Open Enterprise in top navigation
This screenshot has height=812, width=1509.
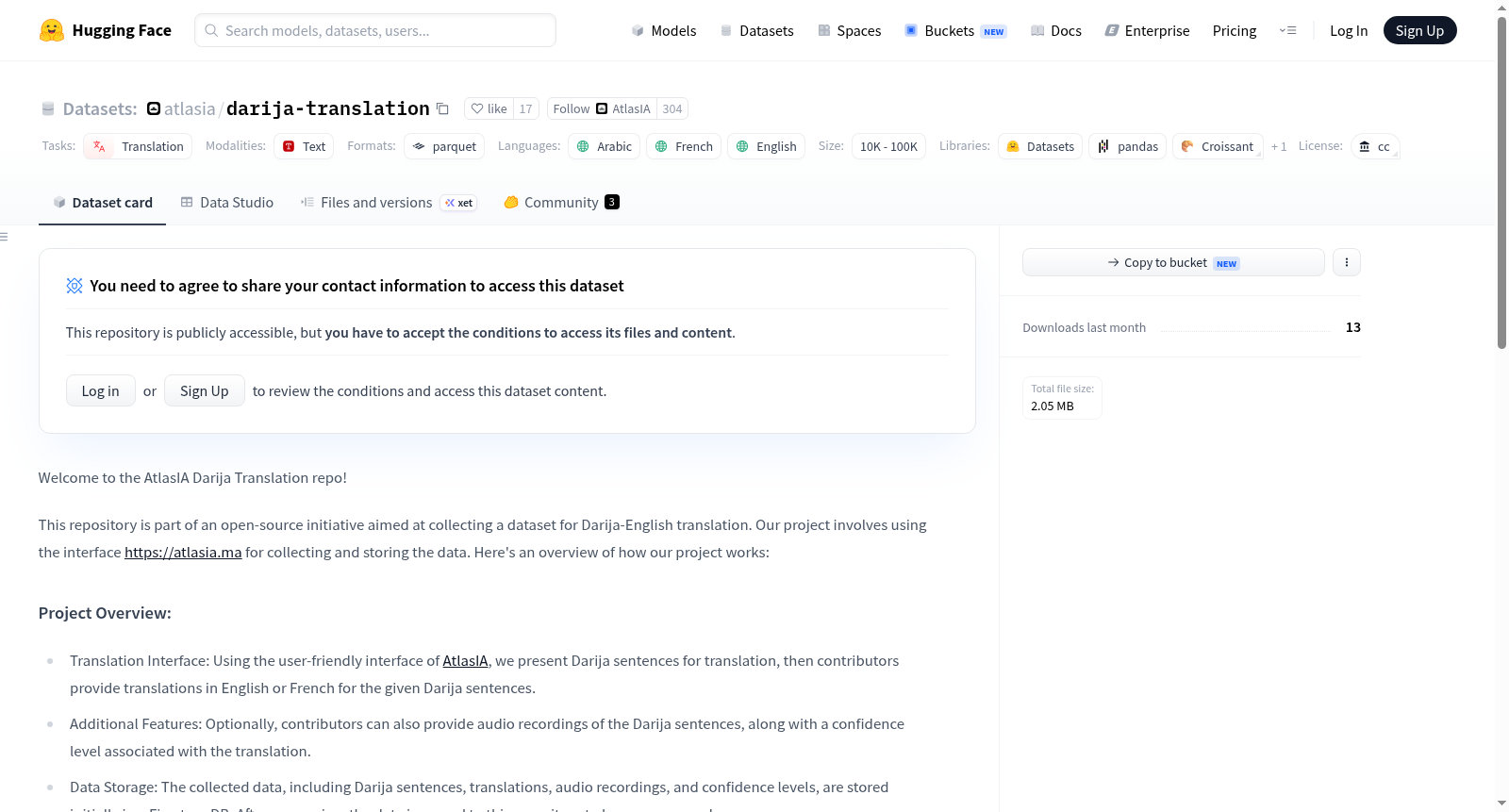1147,30
